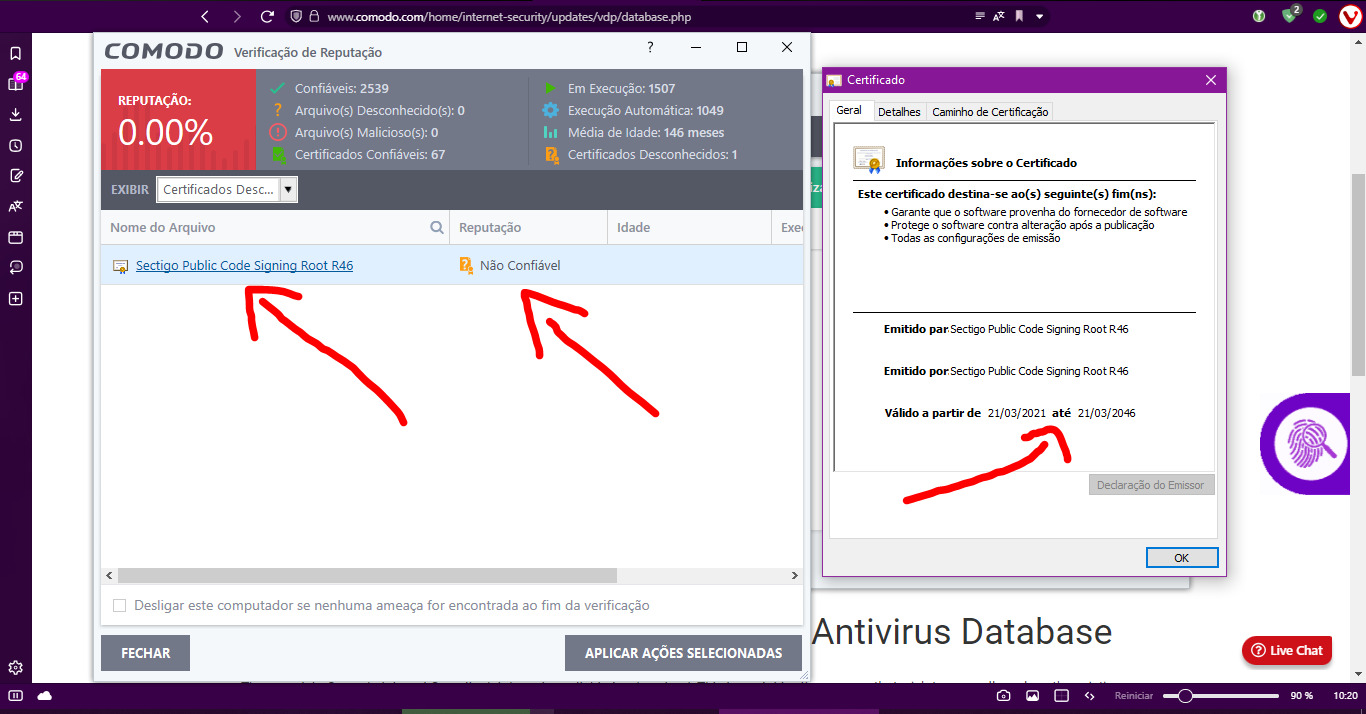Open the Notes panel in sidebar
Image resolution: width=1366 pixels, height=714 pixels.
pos(15,176)
